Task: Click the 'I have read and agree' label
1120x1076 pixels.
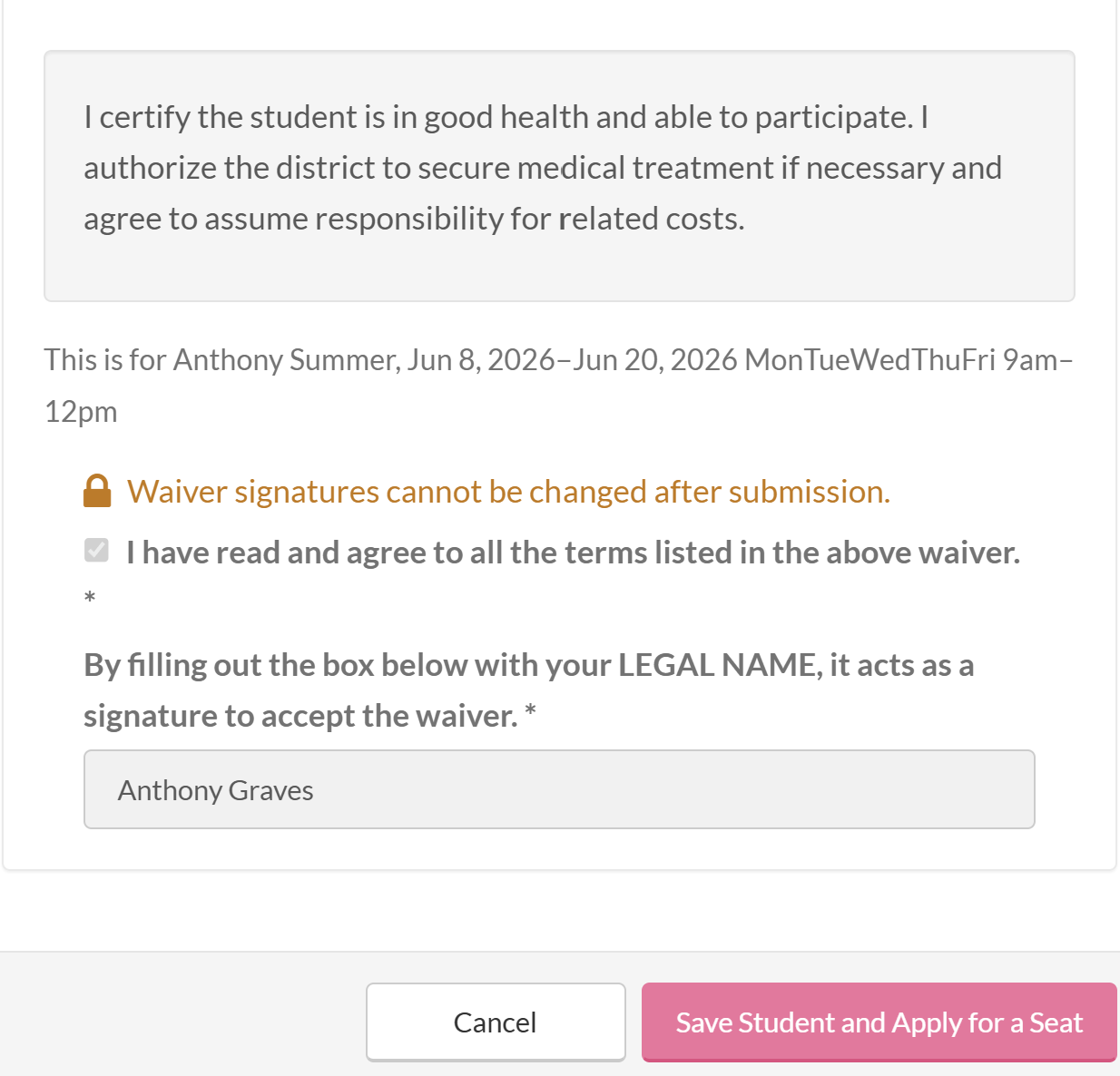Action: 573,552
